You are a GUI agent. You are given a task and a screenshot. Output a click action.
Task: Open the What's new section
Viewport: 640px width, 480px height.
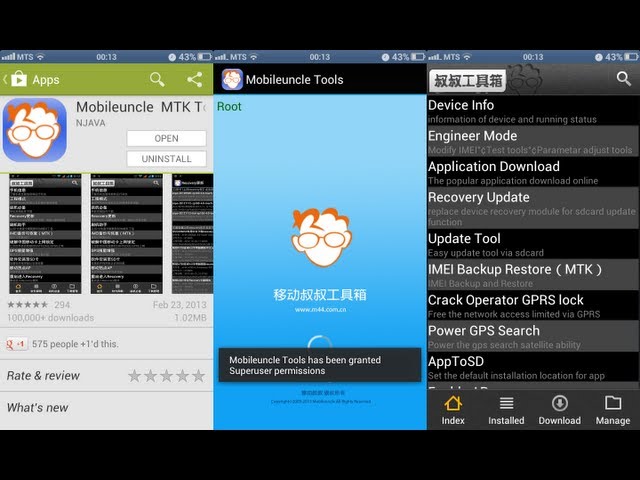(107, 408)
